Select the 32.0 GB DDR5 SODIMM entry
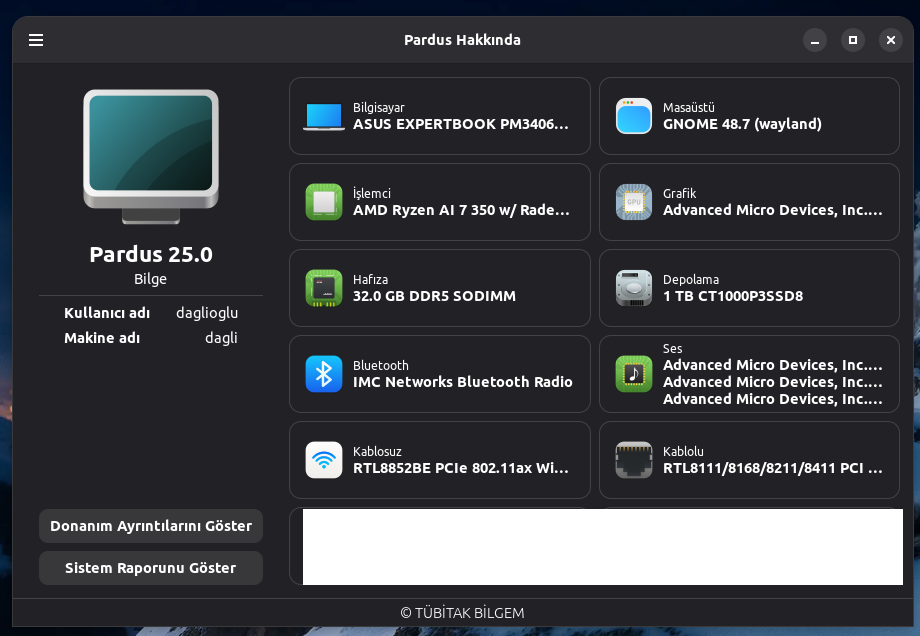This screenshot has height=636, width=920. [434, 297]
